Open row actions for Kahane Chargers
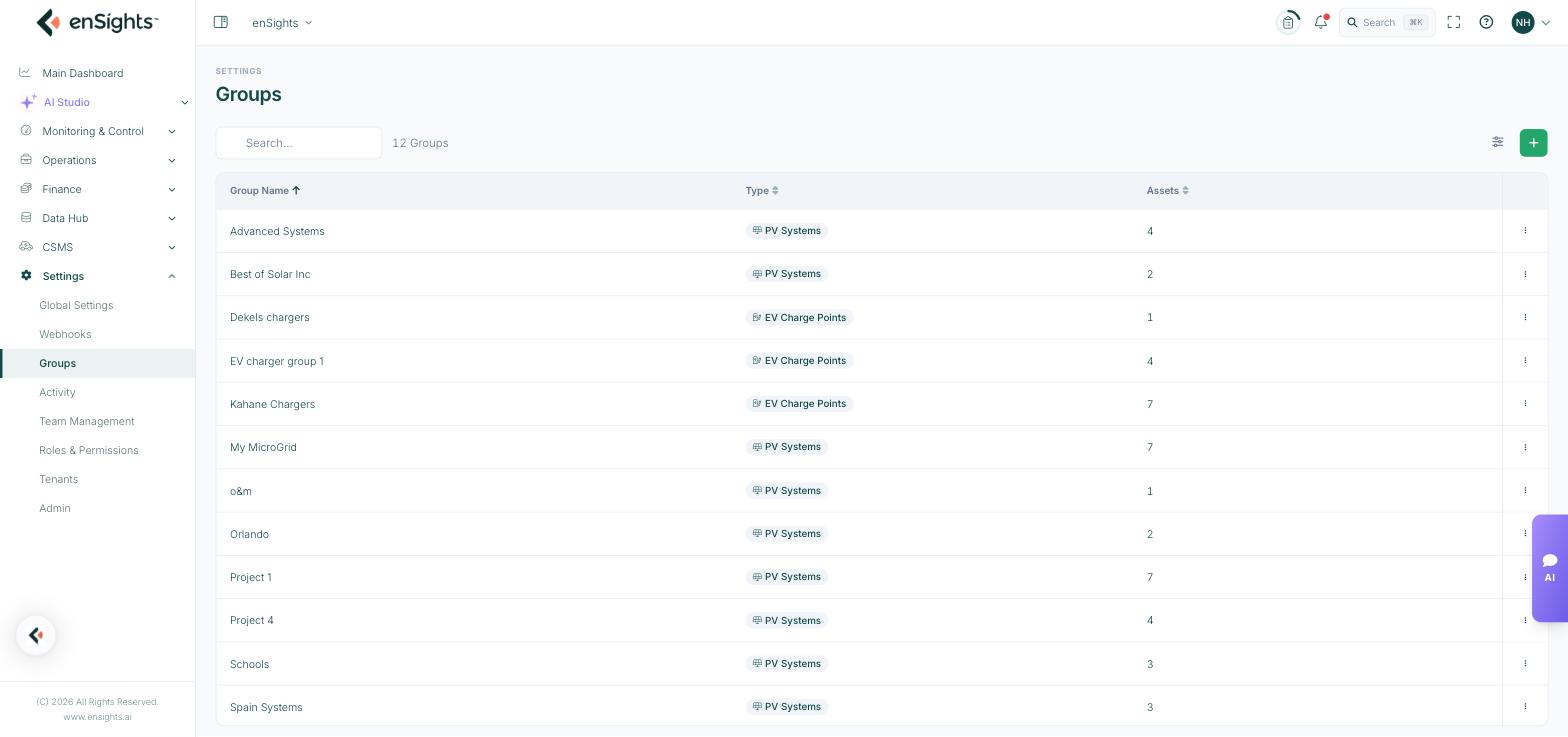 (1525, 404)
